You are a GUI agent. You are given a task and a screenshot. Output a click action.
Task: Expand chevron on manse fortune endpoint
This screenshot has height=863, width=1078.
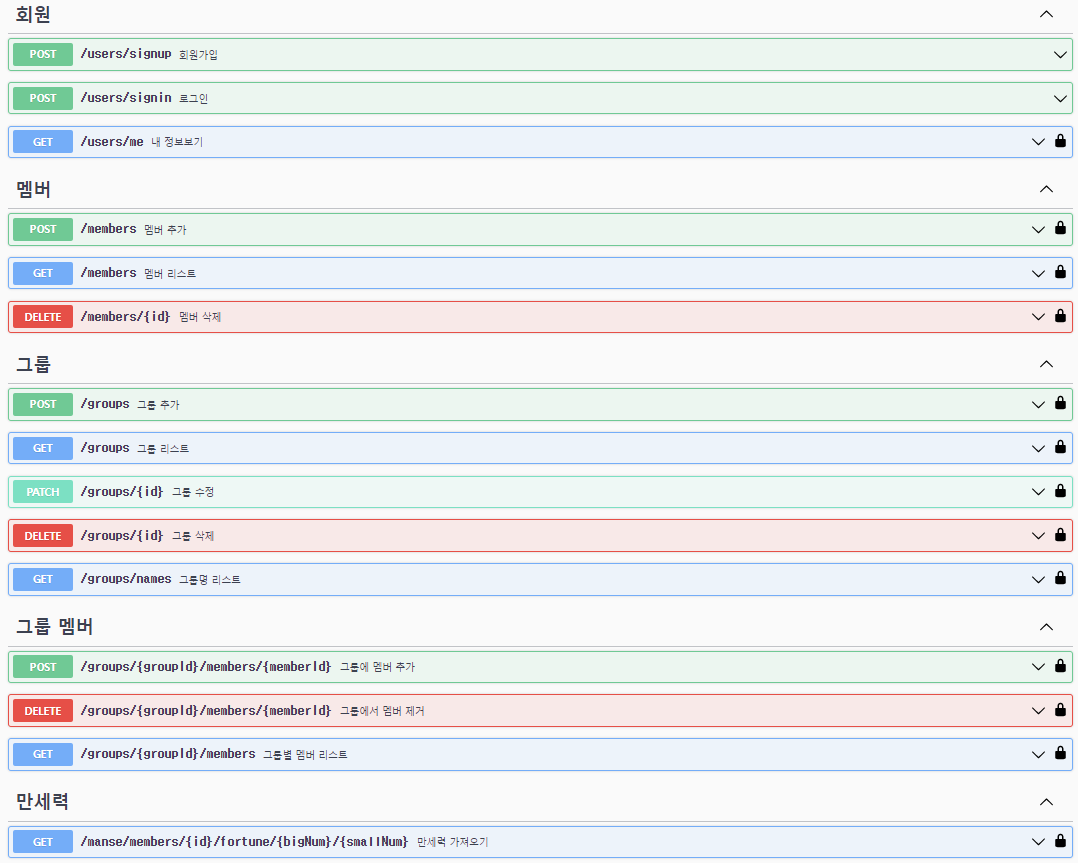1038,842
